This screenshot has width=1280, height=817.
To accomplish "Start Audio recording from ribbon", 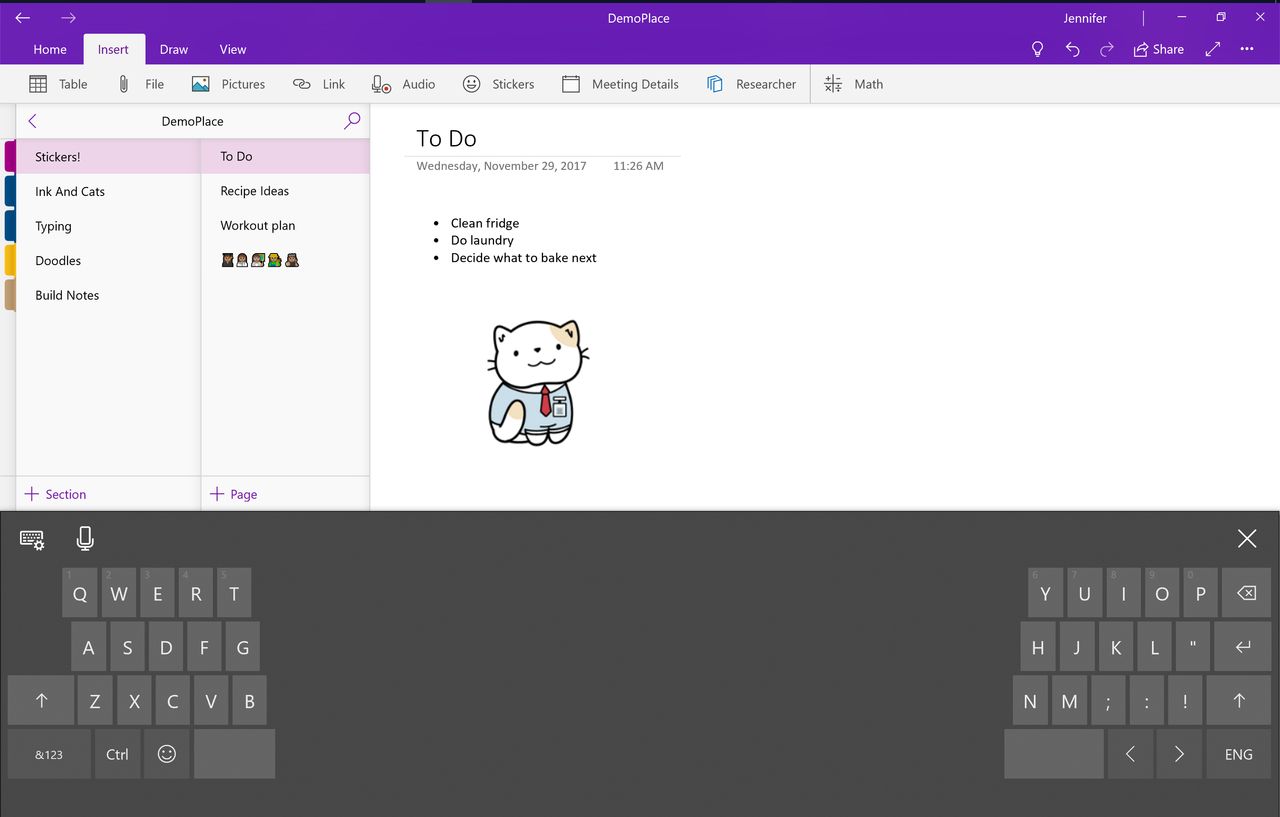I will click(x=403, y=84).
